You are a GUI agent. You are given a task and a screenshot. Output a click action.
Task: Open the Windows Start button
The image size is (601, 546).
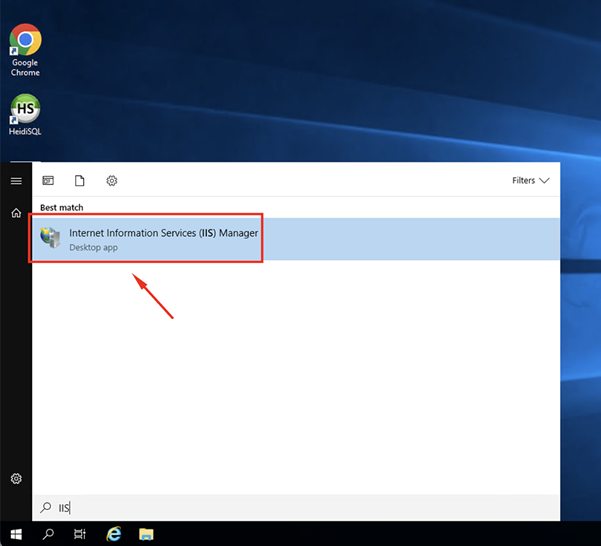16,534
